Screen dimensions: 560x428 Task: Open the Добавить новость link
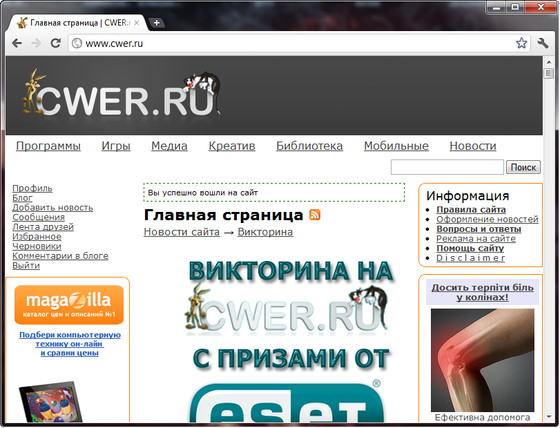coord(52,208)
